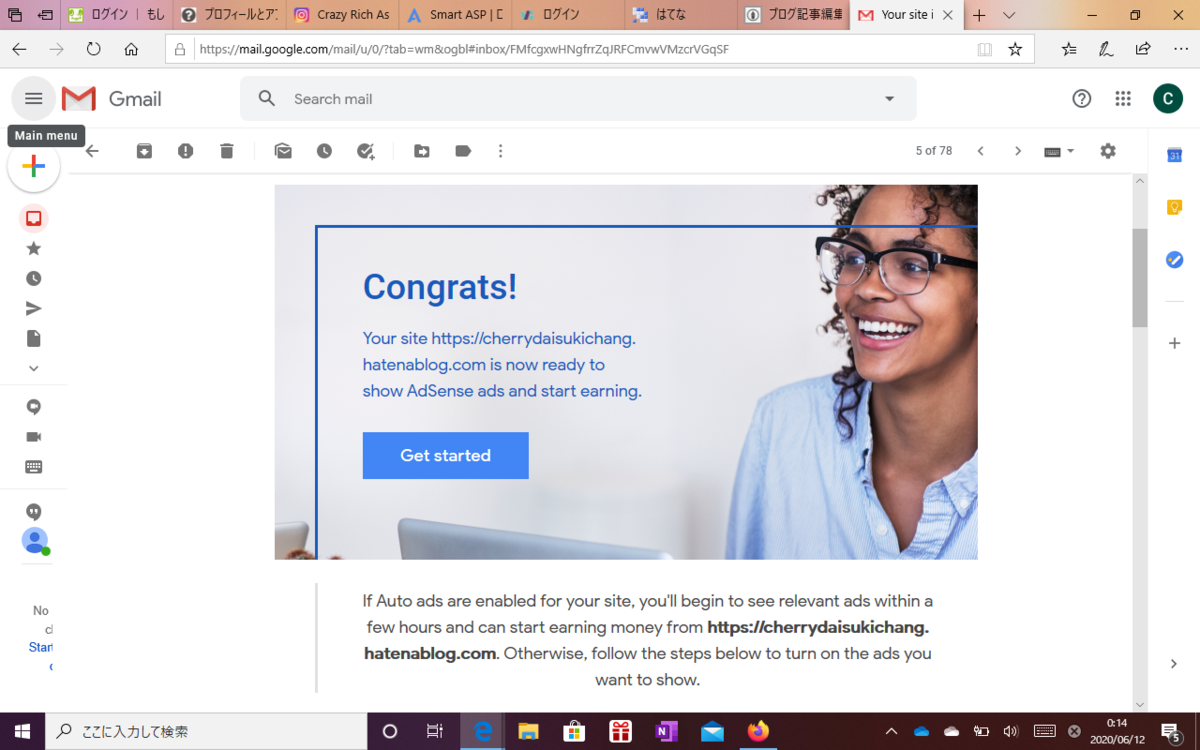Open Sent mail icon
1200x750 pixels.
point(34,308)
